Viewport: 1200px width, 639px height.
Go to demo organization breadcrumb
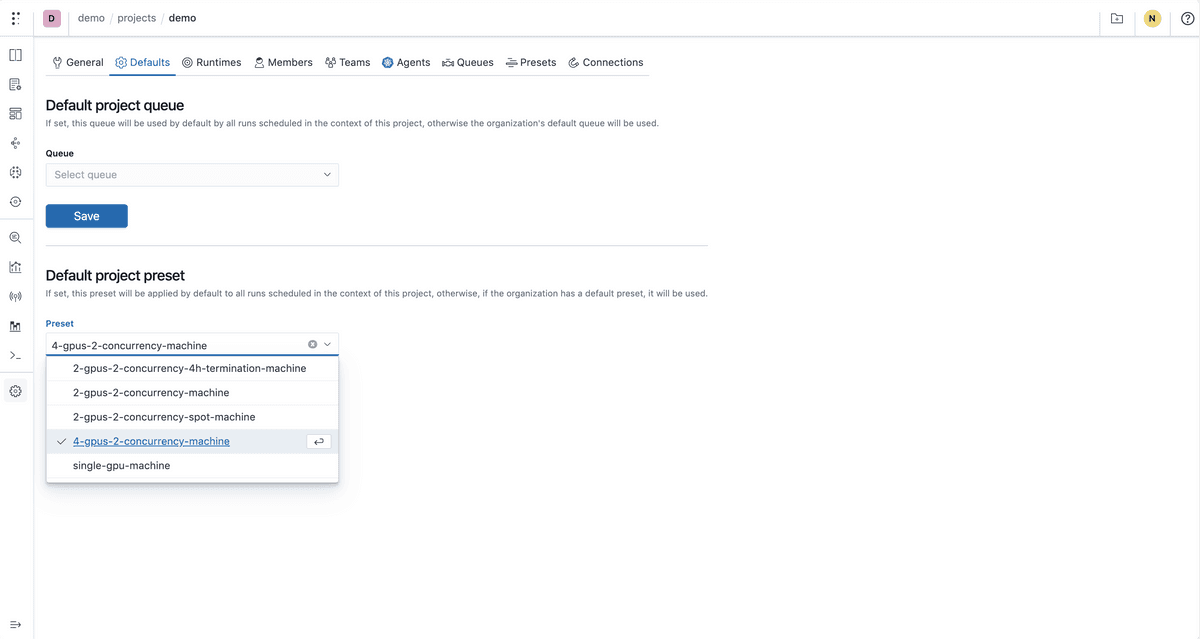(x=91, y=18)
